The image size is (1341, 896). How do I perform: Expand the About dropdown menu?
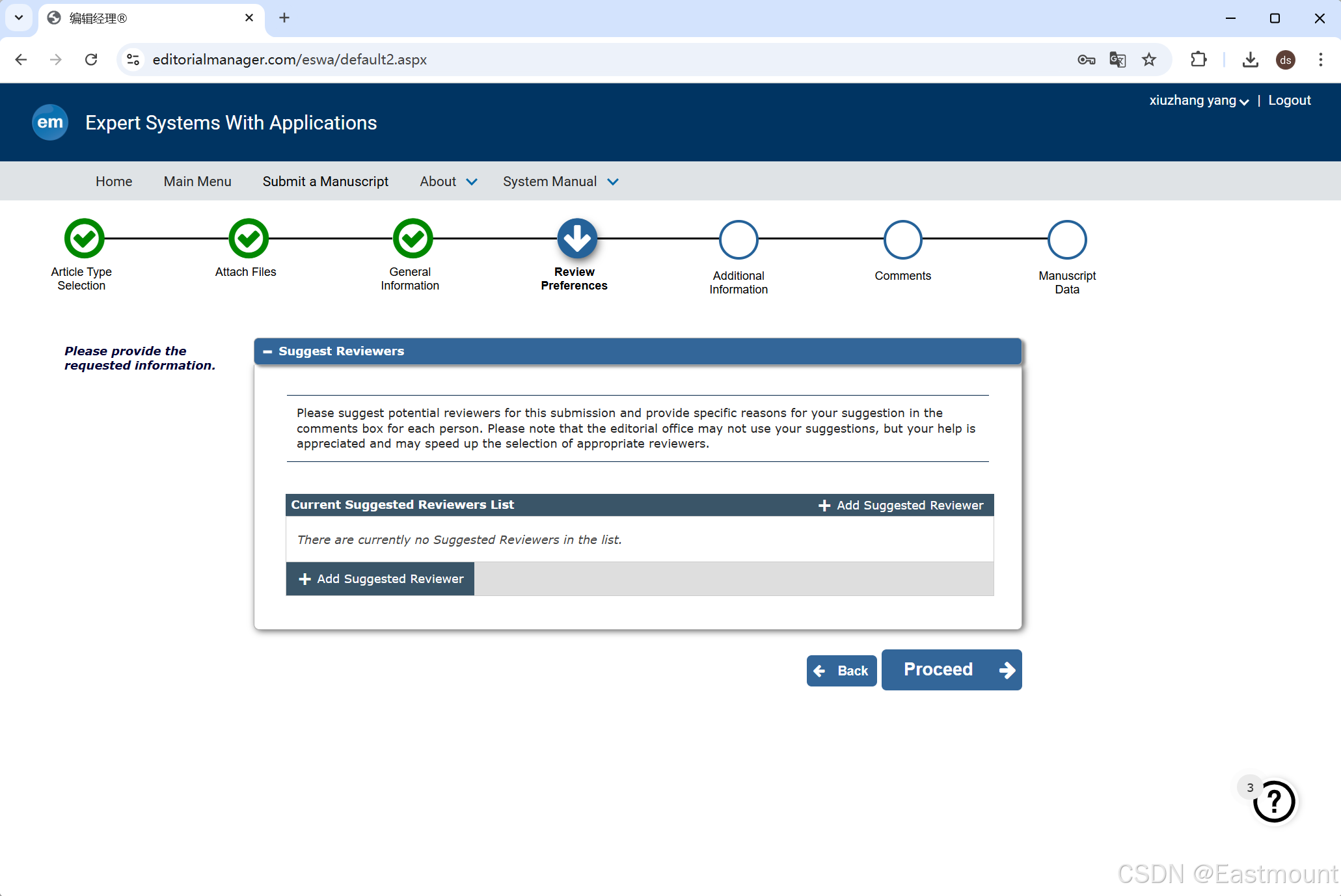click(x=448, y=182)
